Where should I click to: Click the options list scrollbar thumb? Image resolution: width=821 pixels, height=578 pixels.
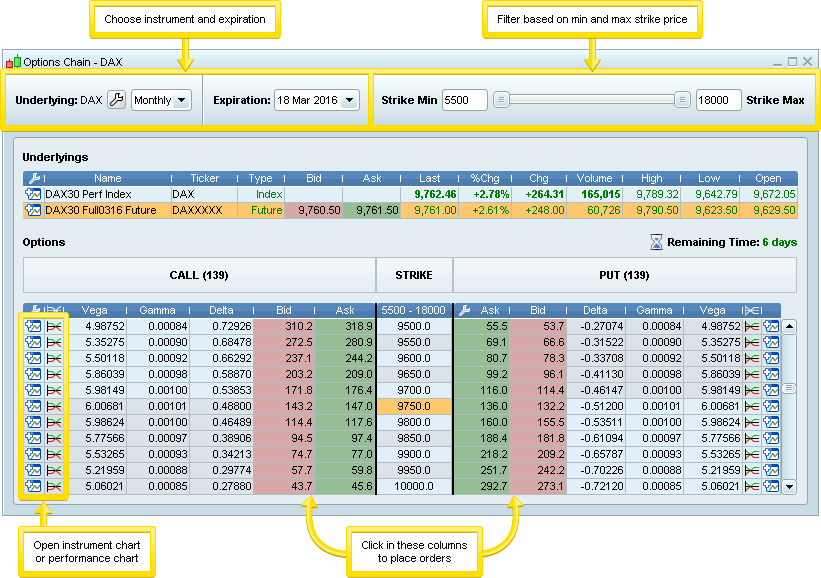tap(789, 388)
